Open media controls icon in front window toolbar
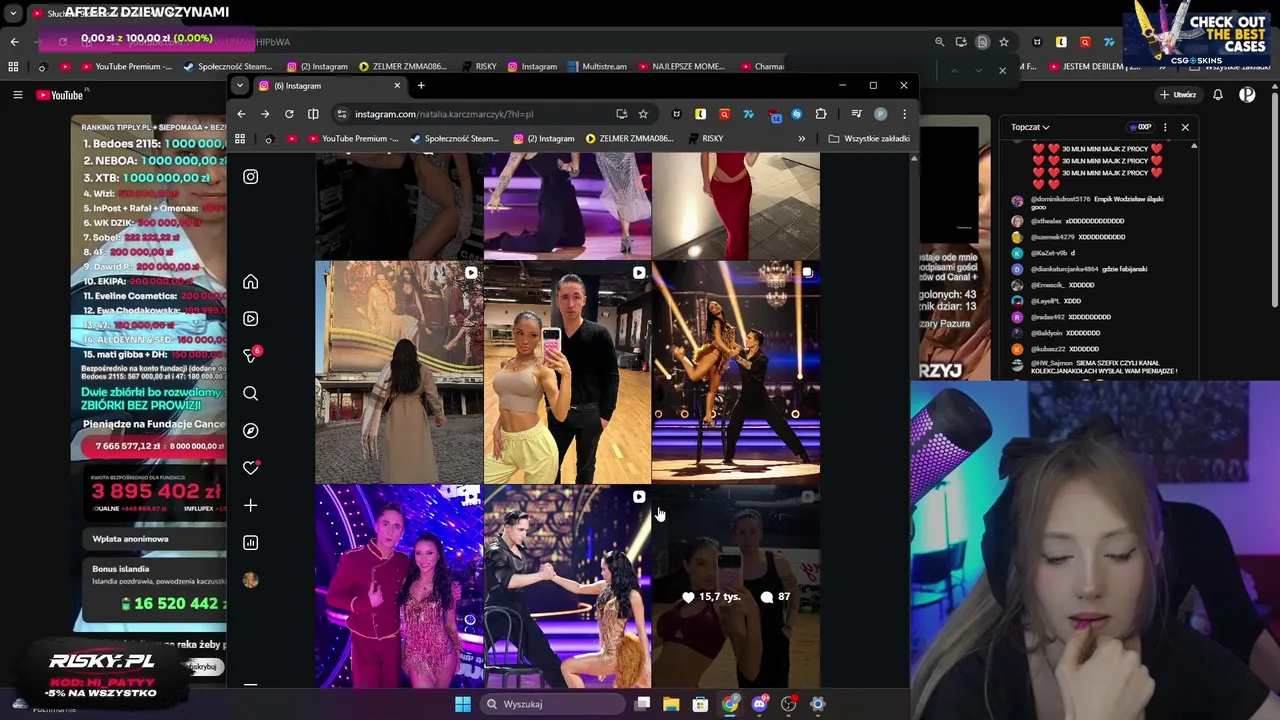The width and height of the screenshot is (1280, 720). click(x=856, y=114)
